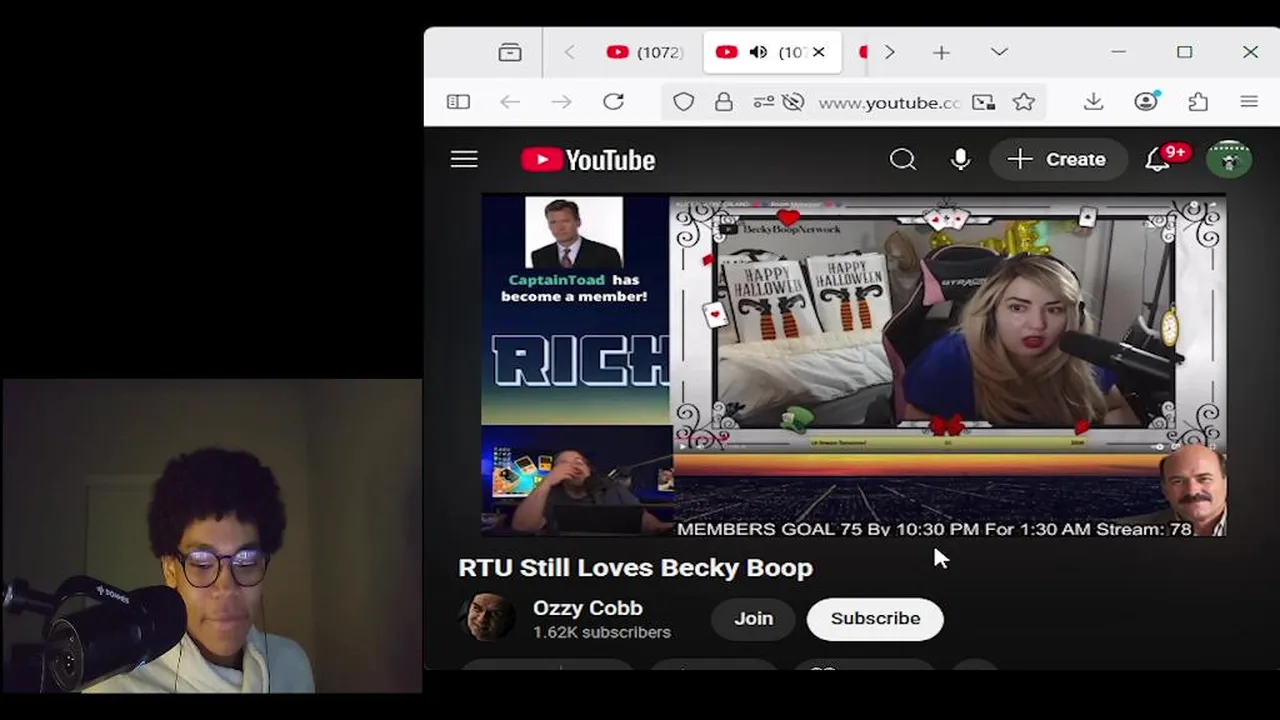
Task: Select the title 'RTU Still Loves Becky Boop'
Action: pyautogui.click(x=635, y=568)
